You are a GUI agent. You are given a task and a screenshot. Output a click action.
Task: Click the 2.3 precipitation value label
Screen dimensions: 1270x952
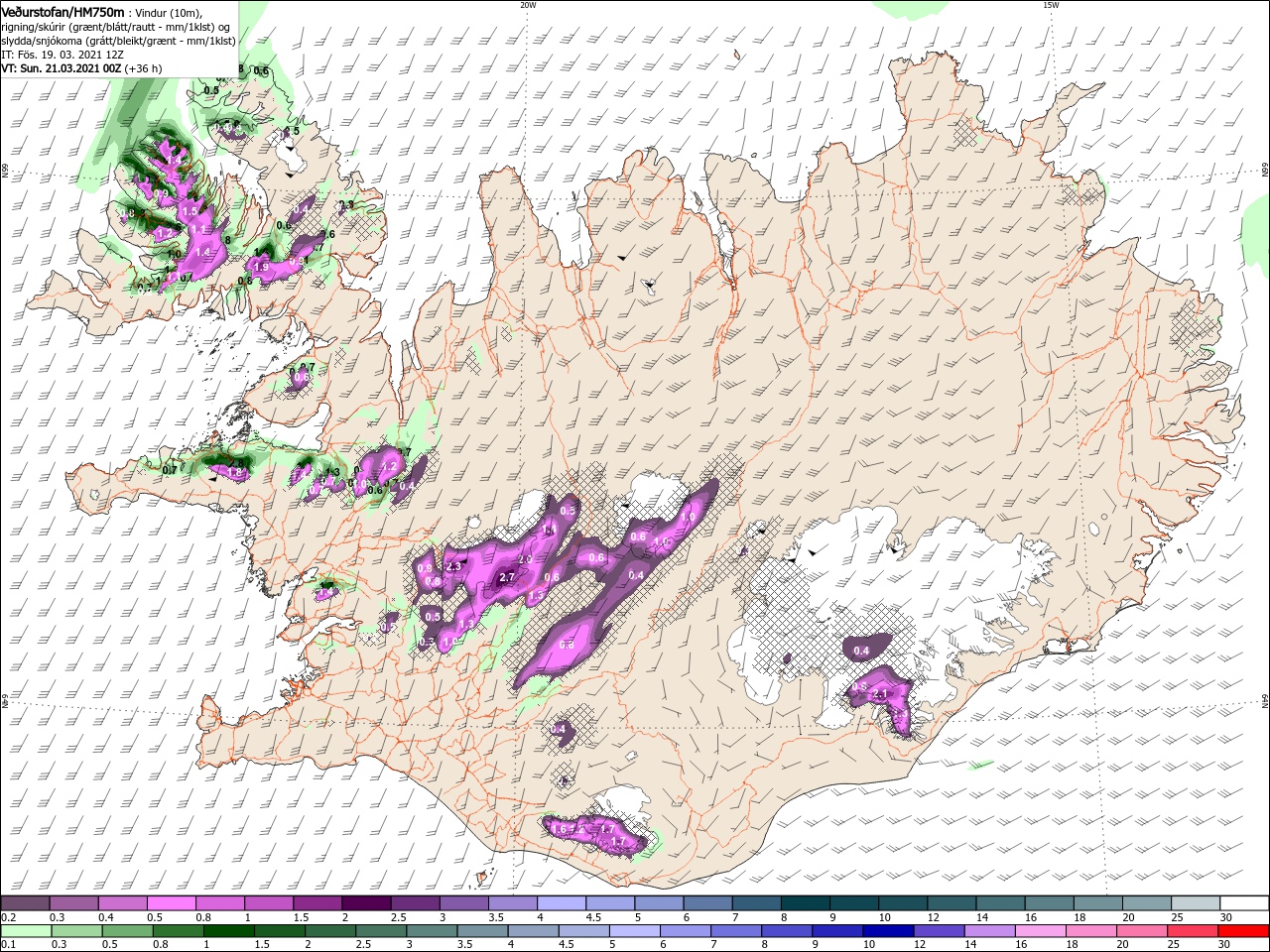coord(455,566)
